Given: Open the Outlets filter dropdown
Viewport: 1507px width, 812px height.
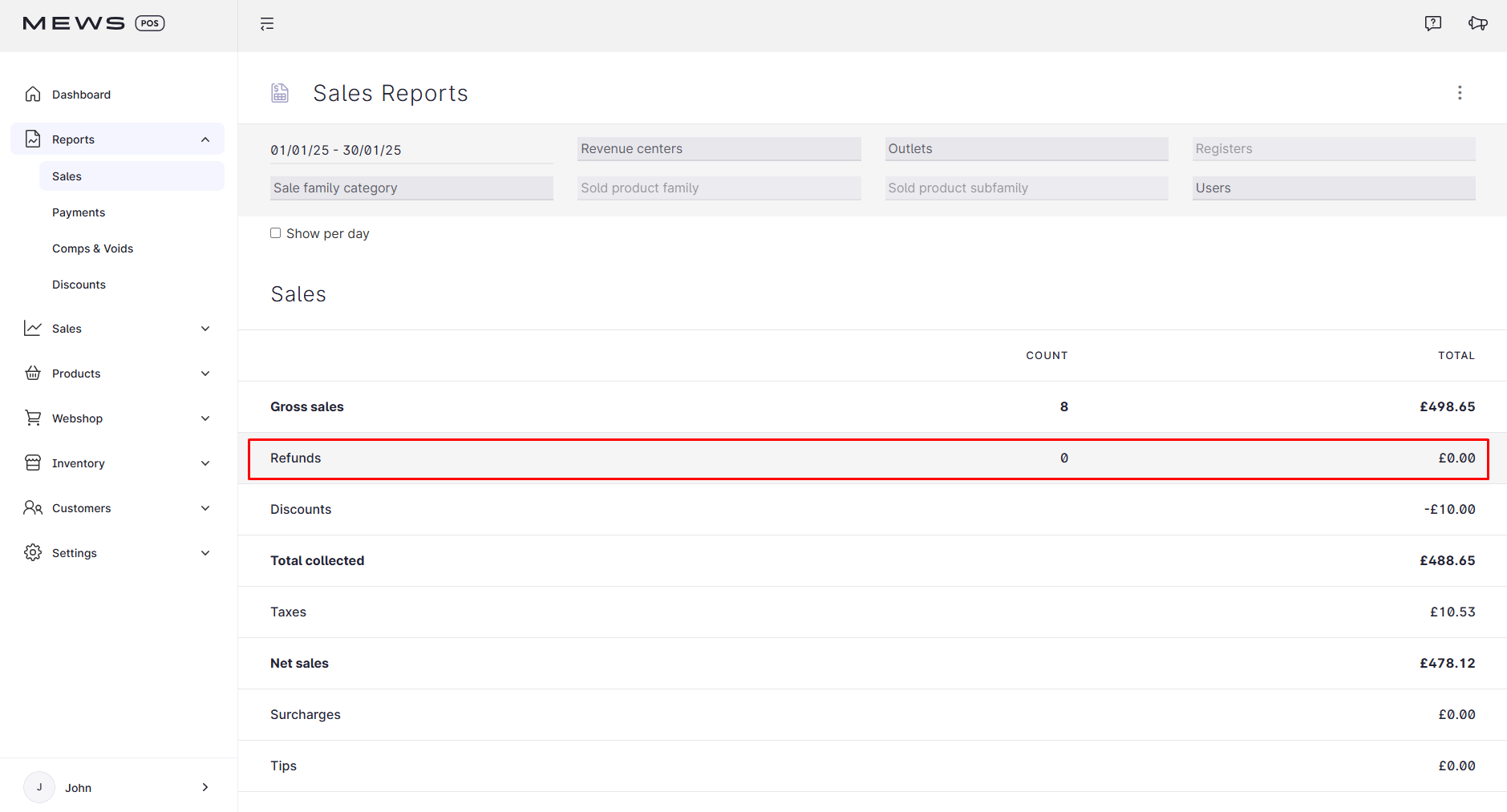Looking at the screenshot, I should point(1026,149).
